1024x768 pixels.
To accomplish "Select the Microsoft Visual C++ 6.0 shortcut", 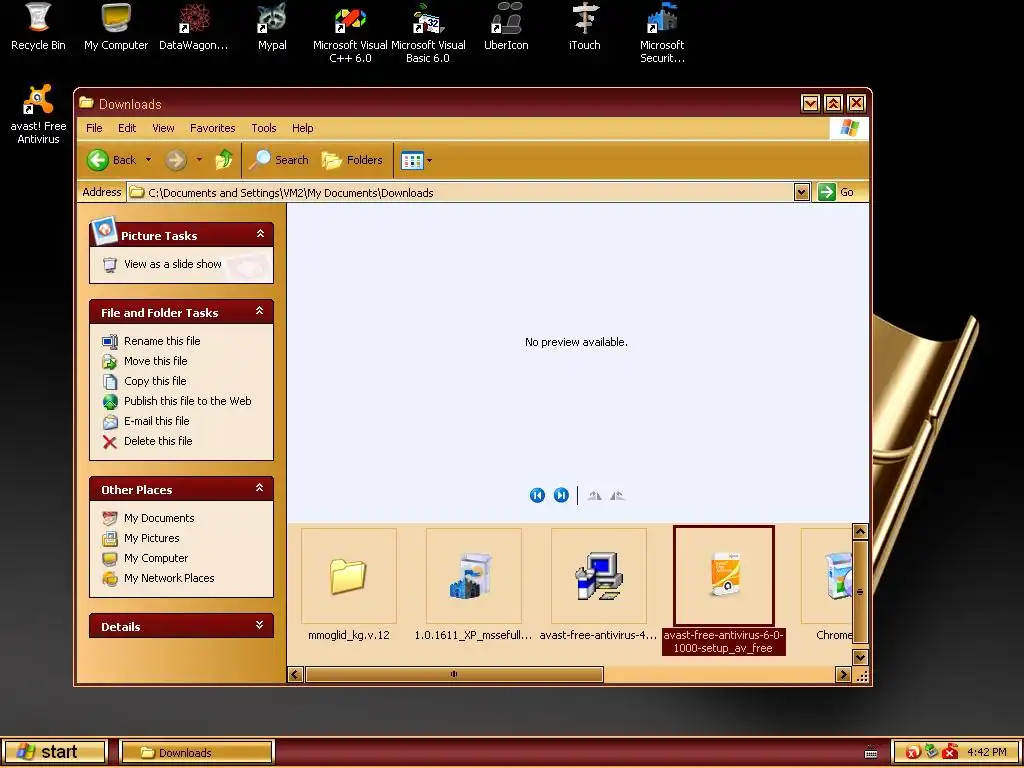I will [350, 33].
